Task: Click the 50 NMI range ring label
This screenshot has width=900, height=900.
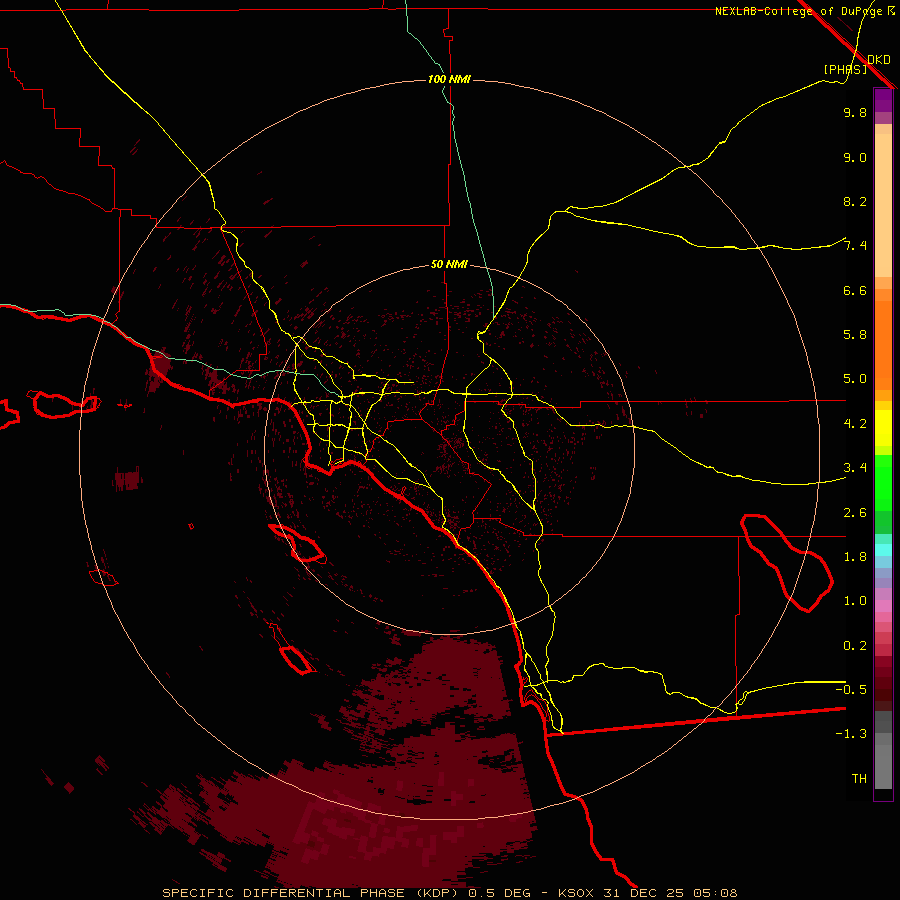Action: [449, 265]
